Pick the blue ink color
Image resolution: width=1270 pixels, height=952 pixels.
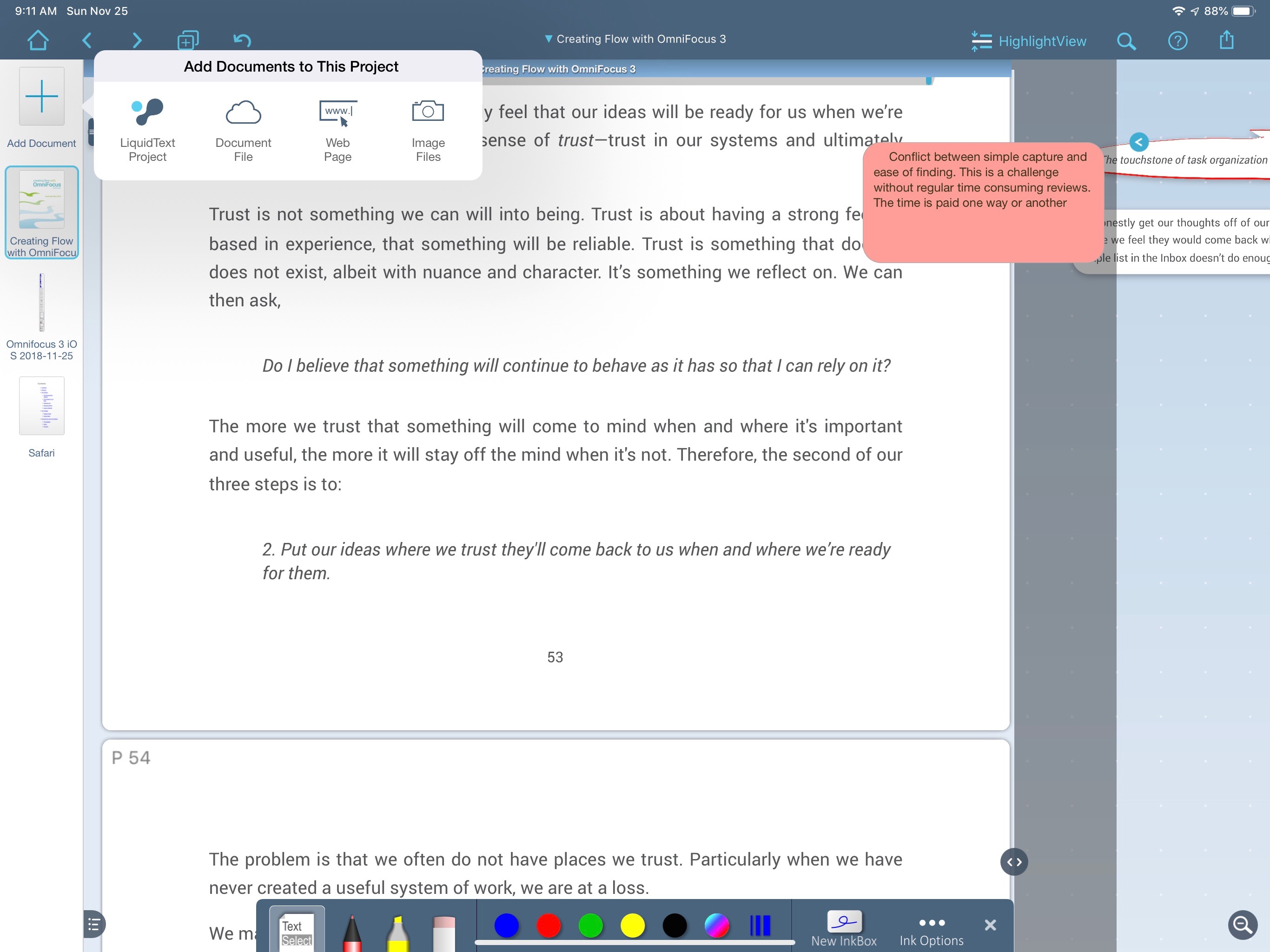tap(506, 926)
